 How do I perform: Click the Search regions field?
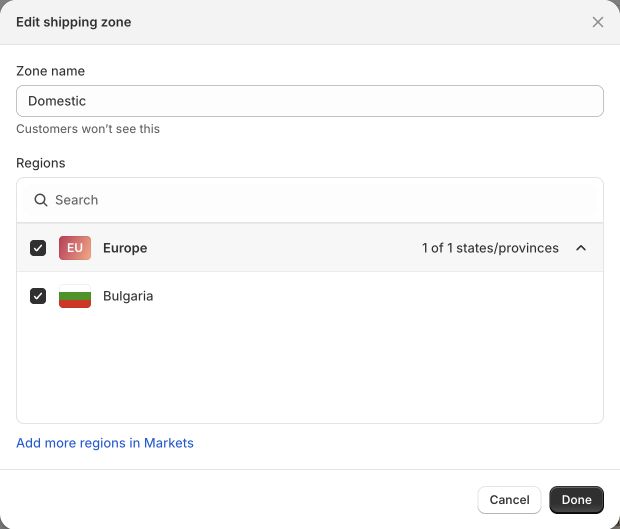pos(310,200)
